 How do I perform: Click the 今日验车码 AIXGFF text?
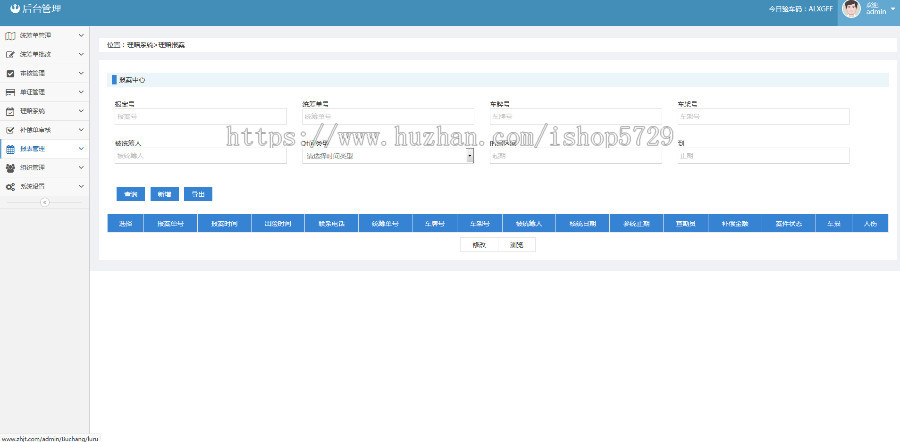(800, 9)
